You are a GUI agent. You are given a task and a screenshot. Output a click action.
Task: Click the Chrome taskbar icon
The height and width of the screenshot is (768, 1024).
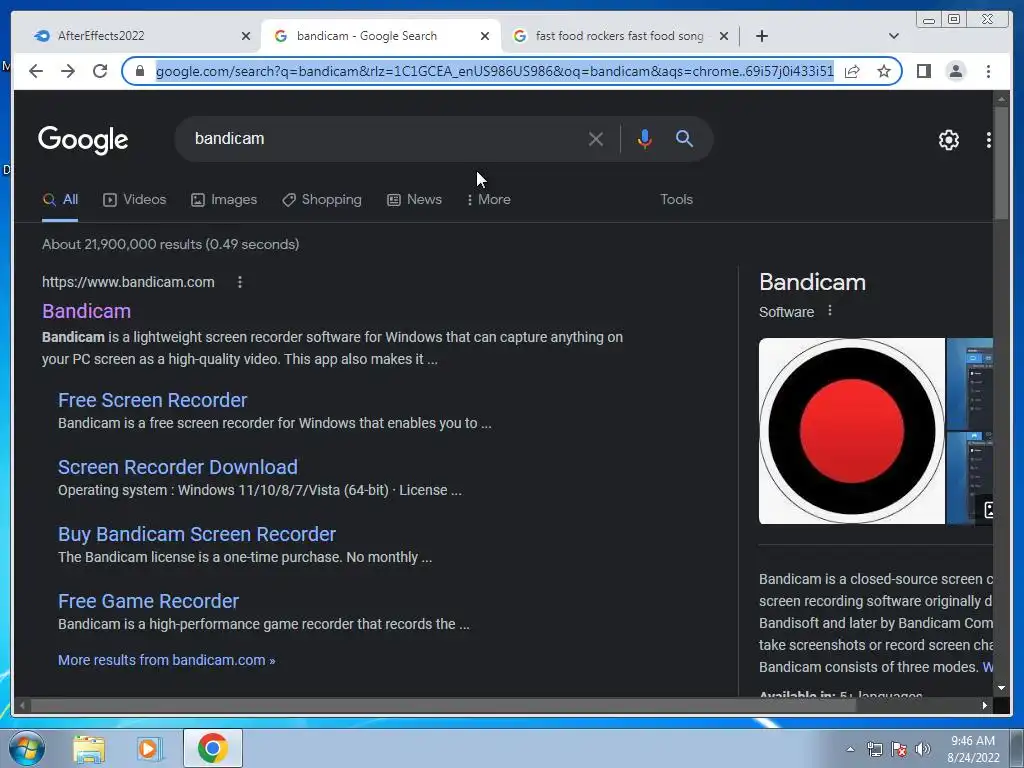pyautogui.click(x=213, y=748)
